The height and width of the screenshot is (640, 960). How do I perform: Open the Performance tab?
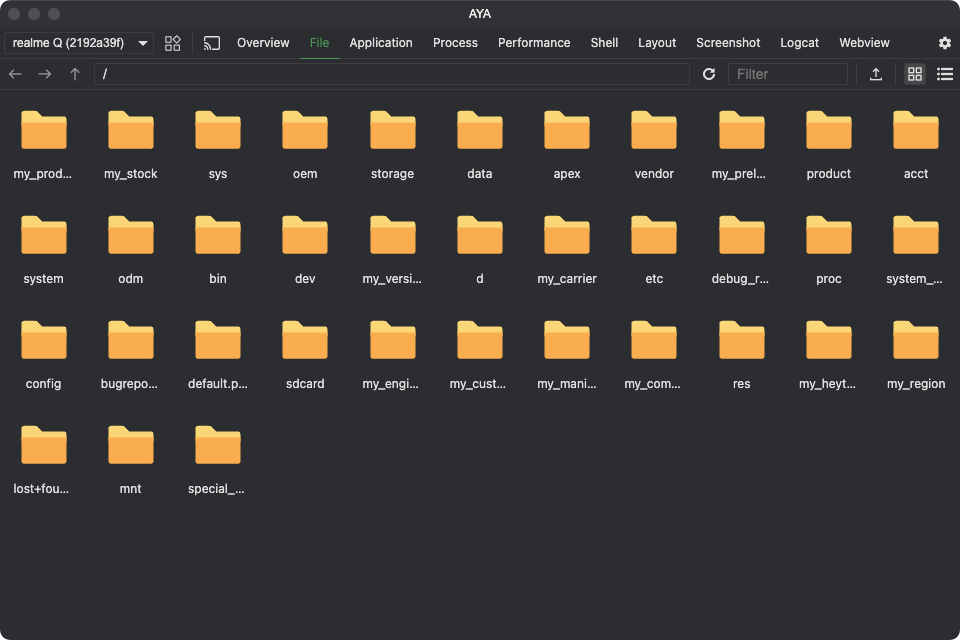tap(534, 43)
